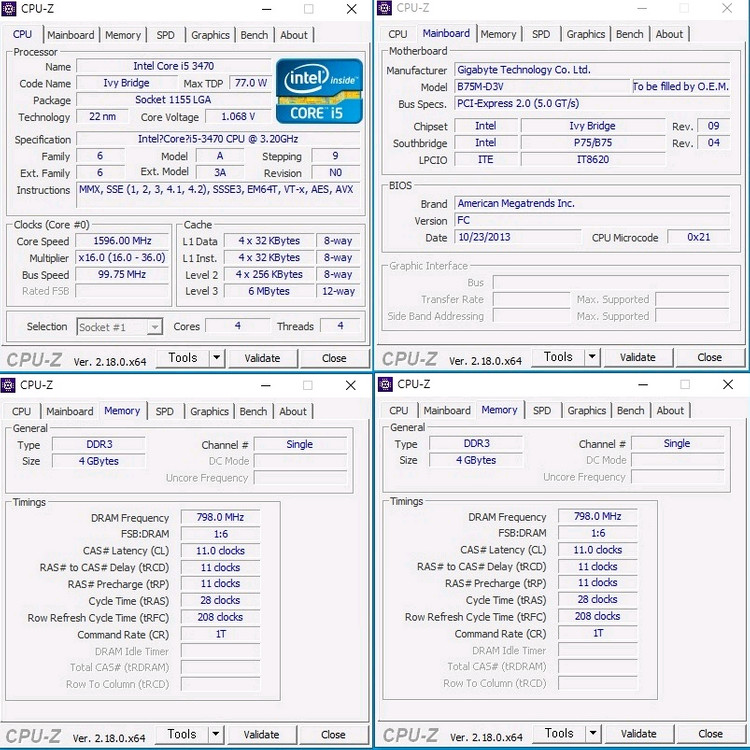The height and width of the screenshot is (750, 750).
Task: Click CPU-Z title bar icon in Motherboard window
Action: (385, 8)
